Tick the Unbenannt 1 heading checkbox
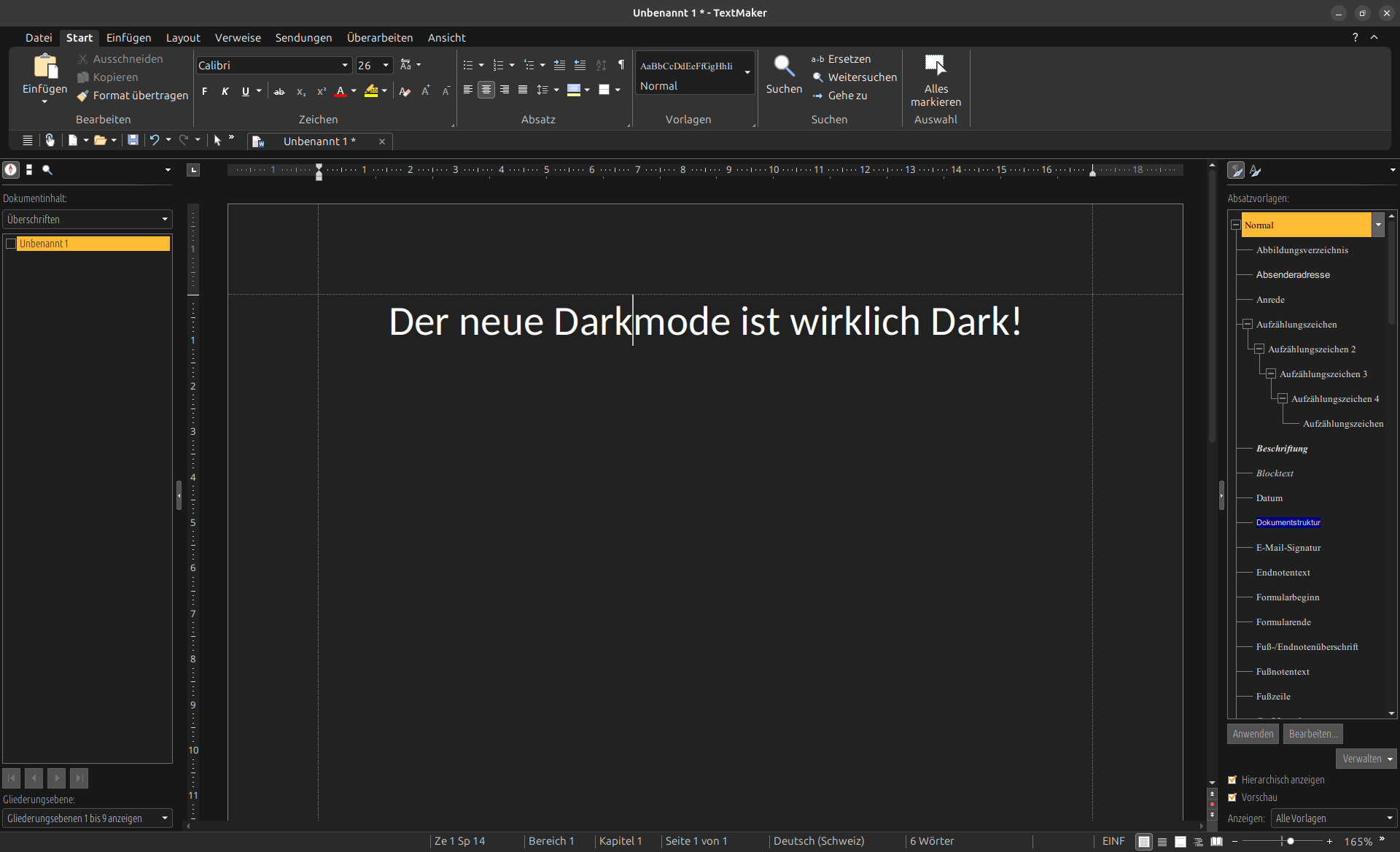This screenshot has height=852, width=1400. coord(11,244)
